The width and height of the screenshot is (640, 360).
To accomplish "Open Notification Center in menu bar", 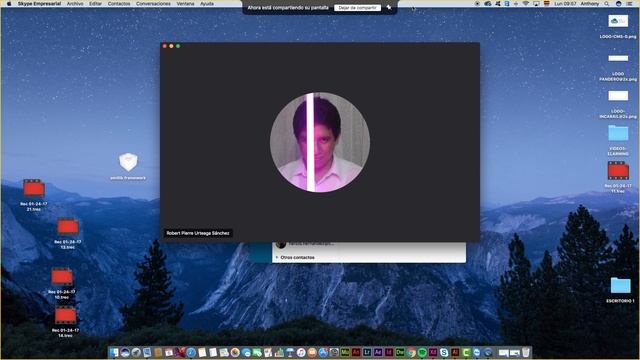I will pos(629,4).
